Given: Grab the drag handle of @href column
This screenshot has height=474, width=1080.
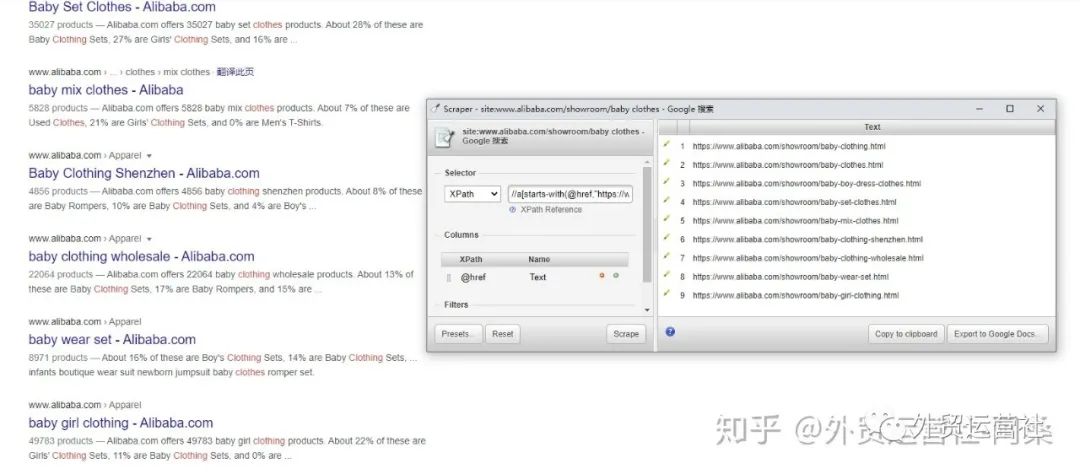Looking at the screenshot, I should click(x=449, y=277).
